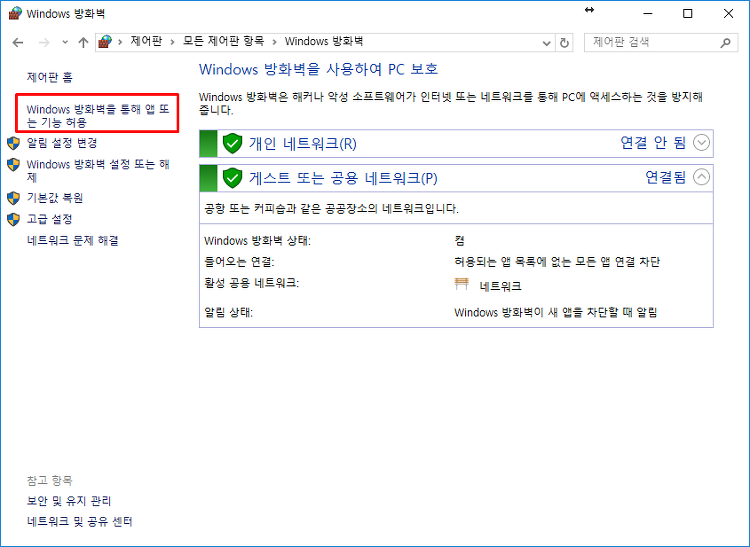
Task: Click the Forward navigation arrow
Action: (44, 43)
